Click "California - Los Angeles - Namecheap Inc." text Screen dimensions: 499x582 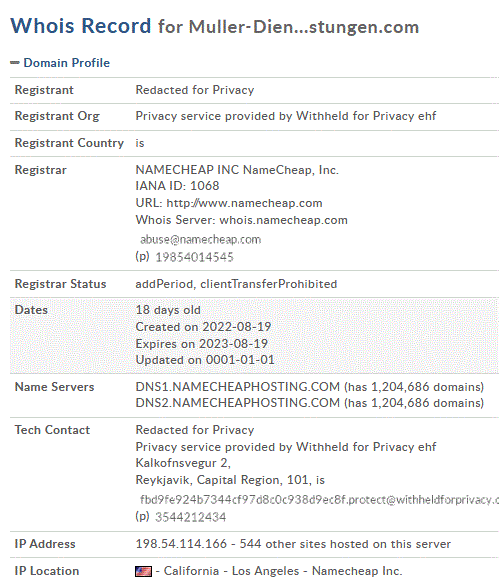[283, 571]
